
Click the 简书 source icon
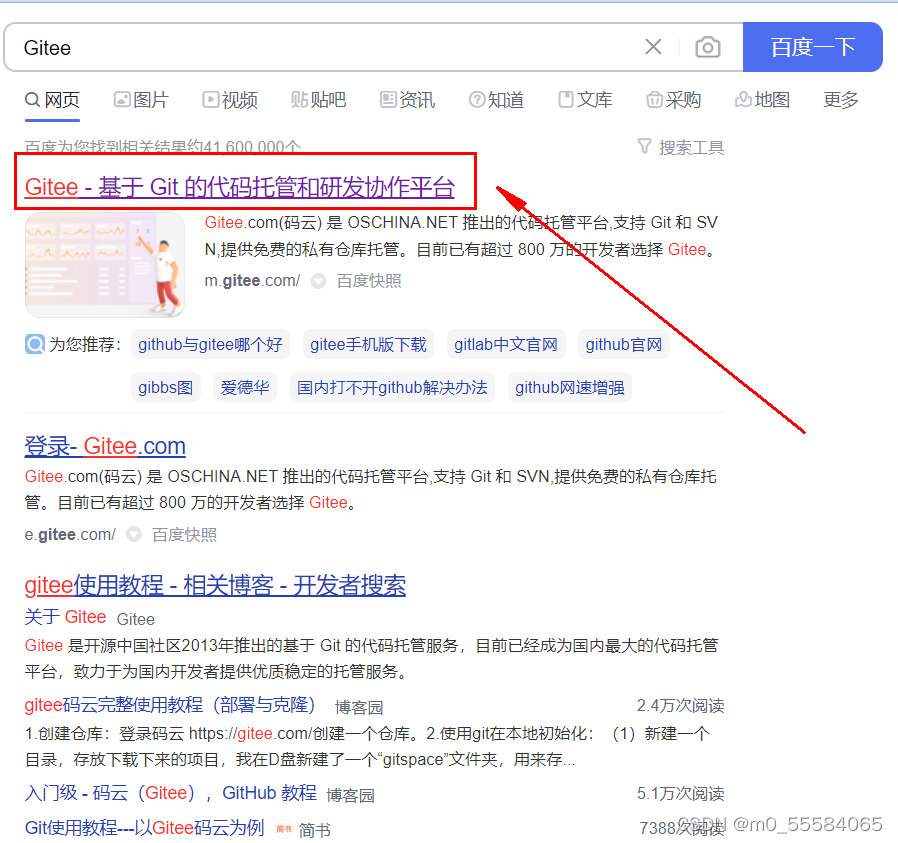point(284,829)
